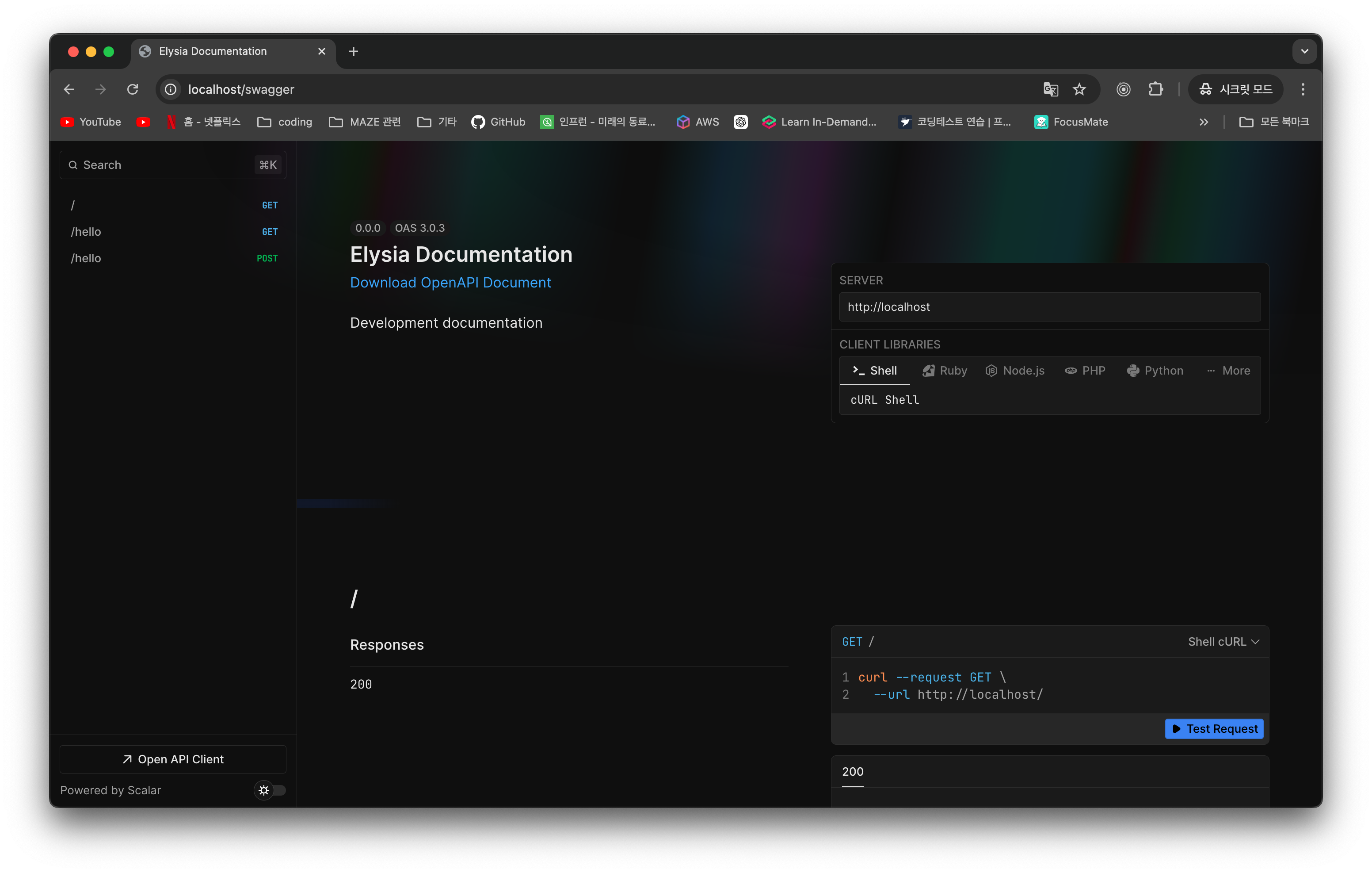
Task: Switch to the Ruby client library tab
Action: click(945, 371)
